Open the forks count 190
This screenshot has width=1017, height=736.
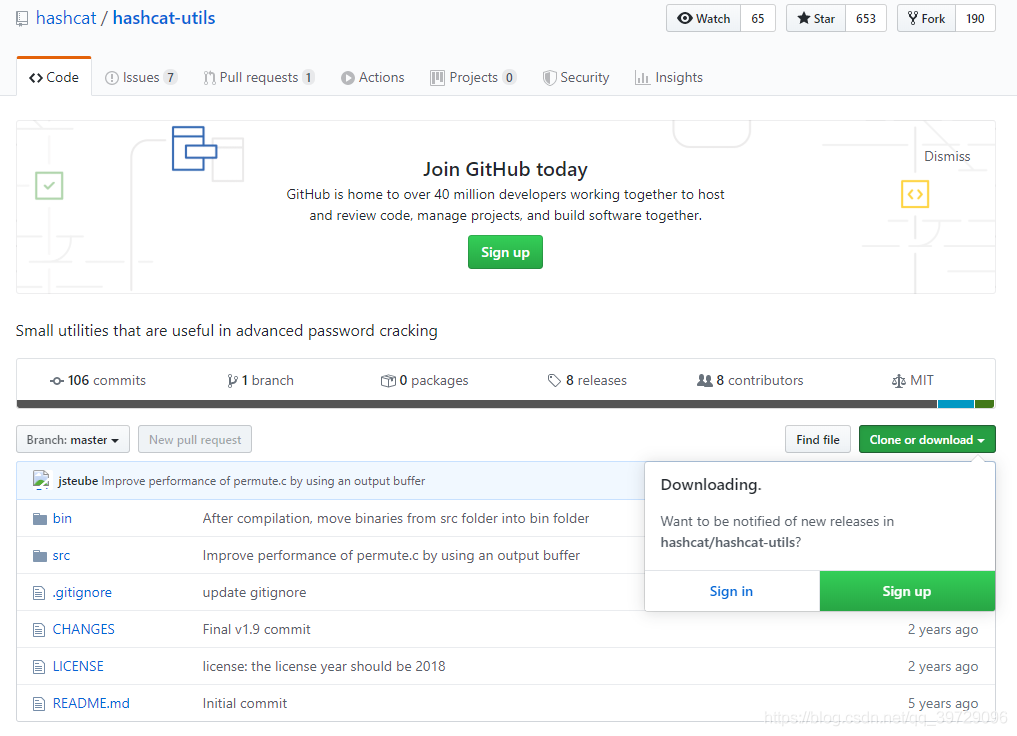click(975, 18)
